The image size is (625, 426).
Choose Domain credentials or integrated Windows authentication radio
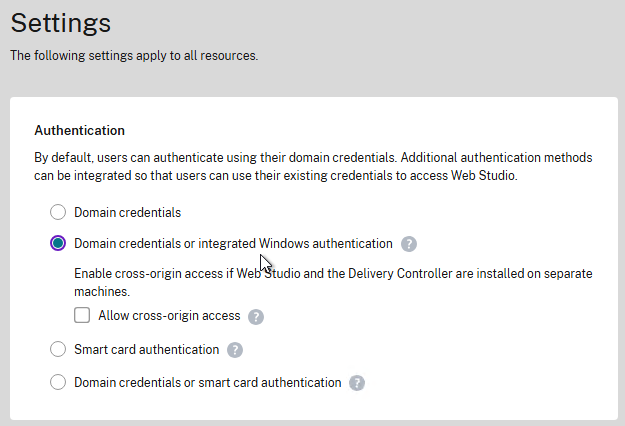(58, 243)
